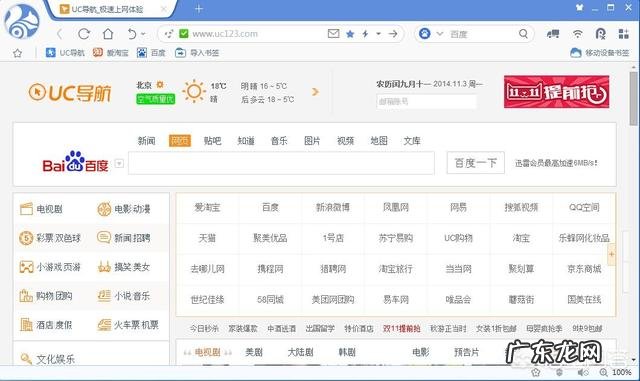Click the plus expander beside site grid

[611, 254]
